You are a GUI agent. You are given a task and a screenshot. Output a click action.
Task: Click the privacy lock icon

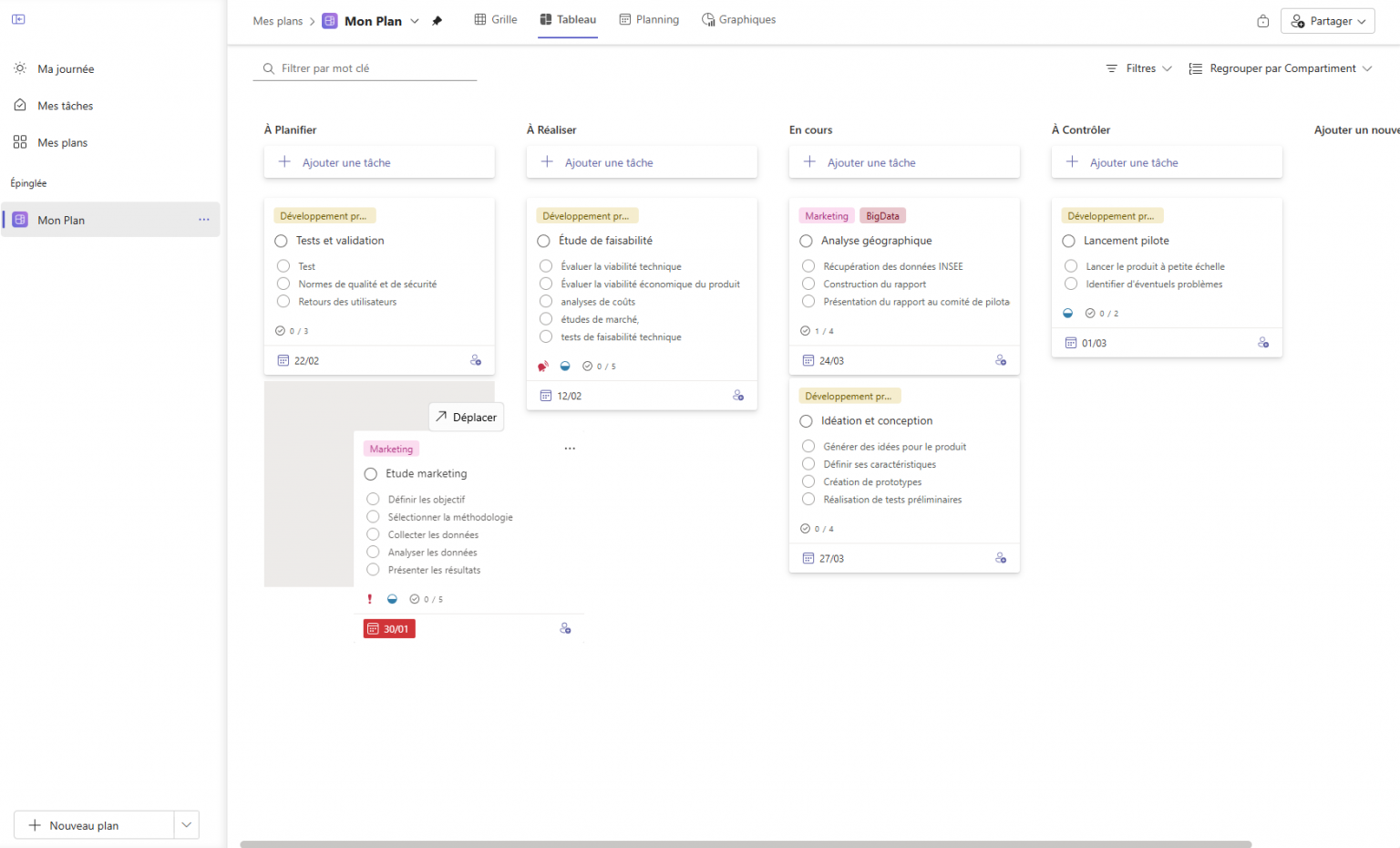click(x=1262, y=20)
